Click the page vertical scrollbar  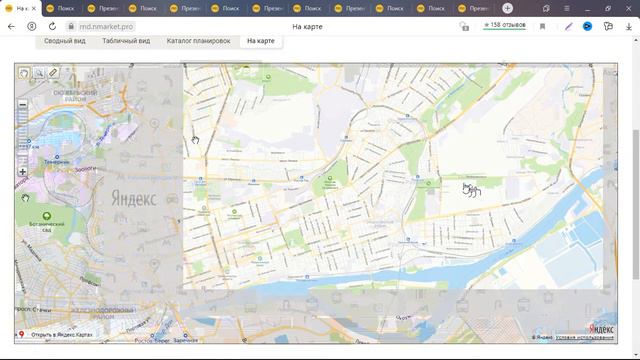click(x=636, y=204)
